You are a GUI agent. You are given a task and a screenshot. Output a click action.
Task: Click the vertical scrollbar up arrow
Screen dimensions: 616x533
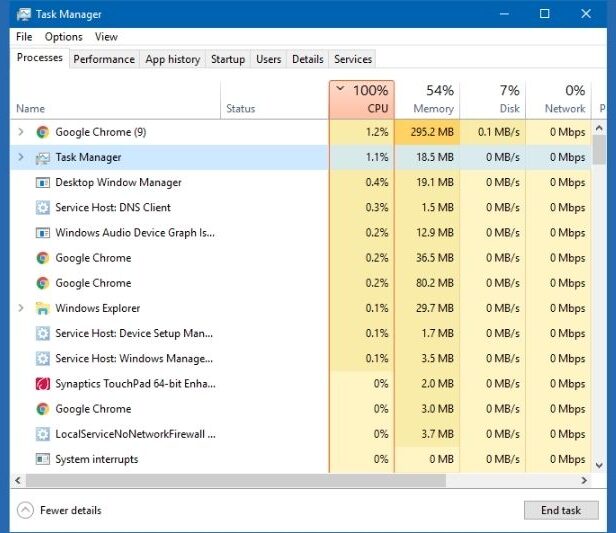(599, 128)
